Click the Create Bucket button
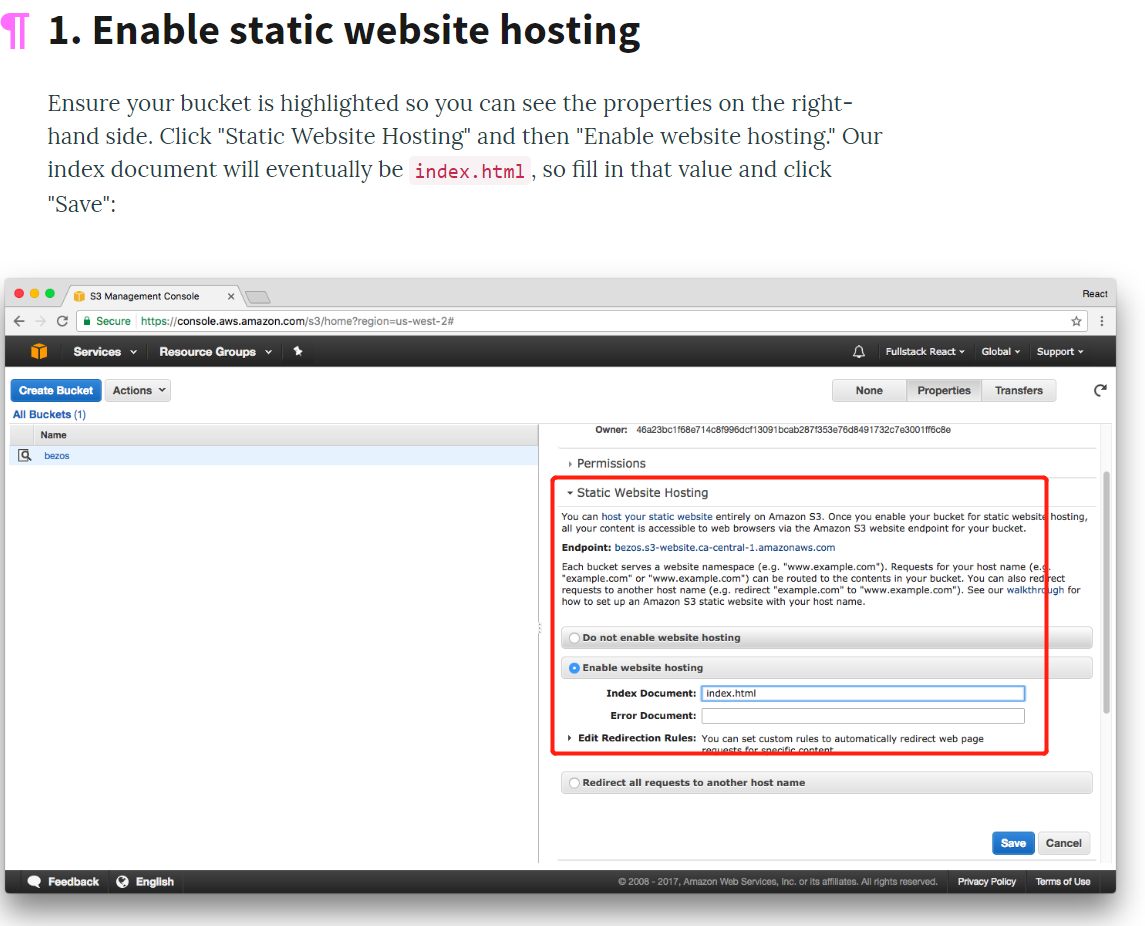 pyautogui.click(x=56, y=391)
